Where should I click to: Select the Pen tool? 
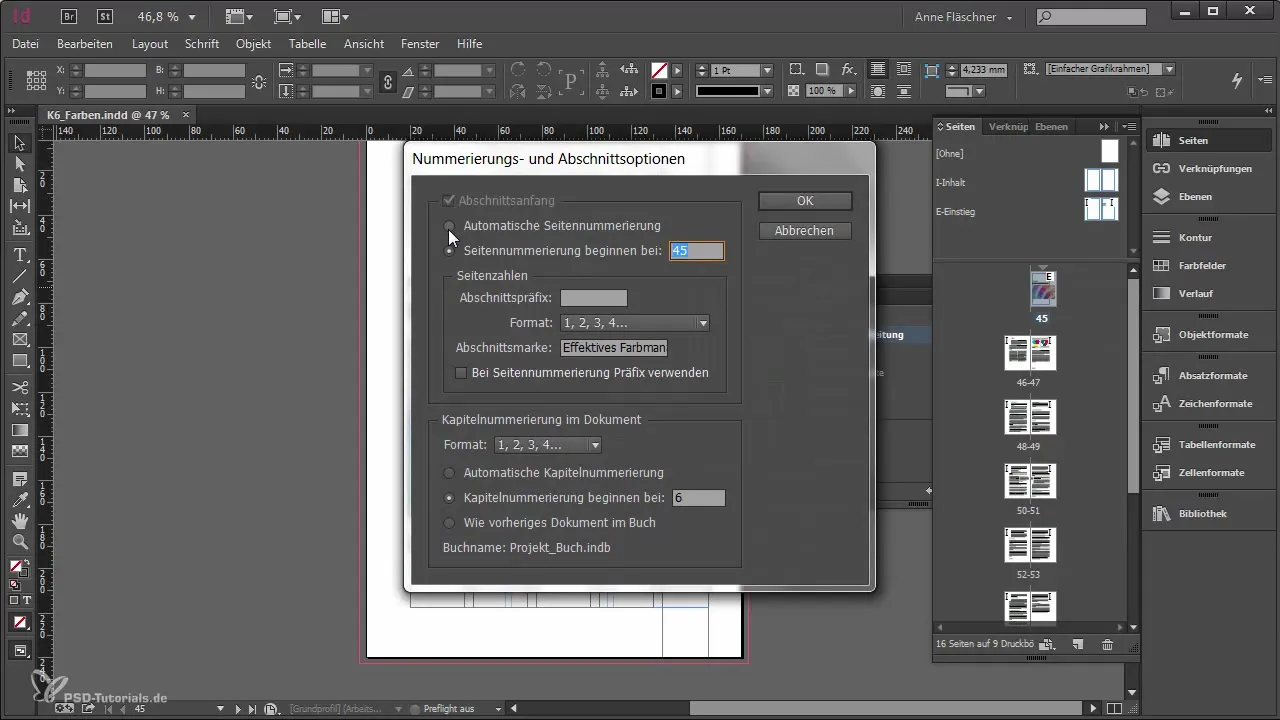click(x=19, y=298)
